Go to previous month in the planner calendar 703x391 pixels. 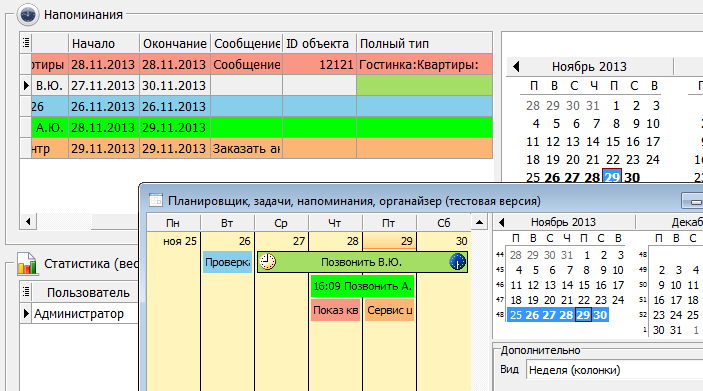(501, 222)
